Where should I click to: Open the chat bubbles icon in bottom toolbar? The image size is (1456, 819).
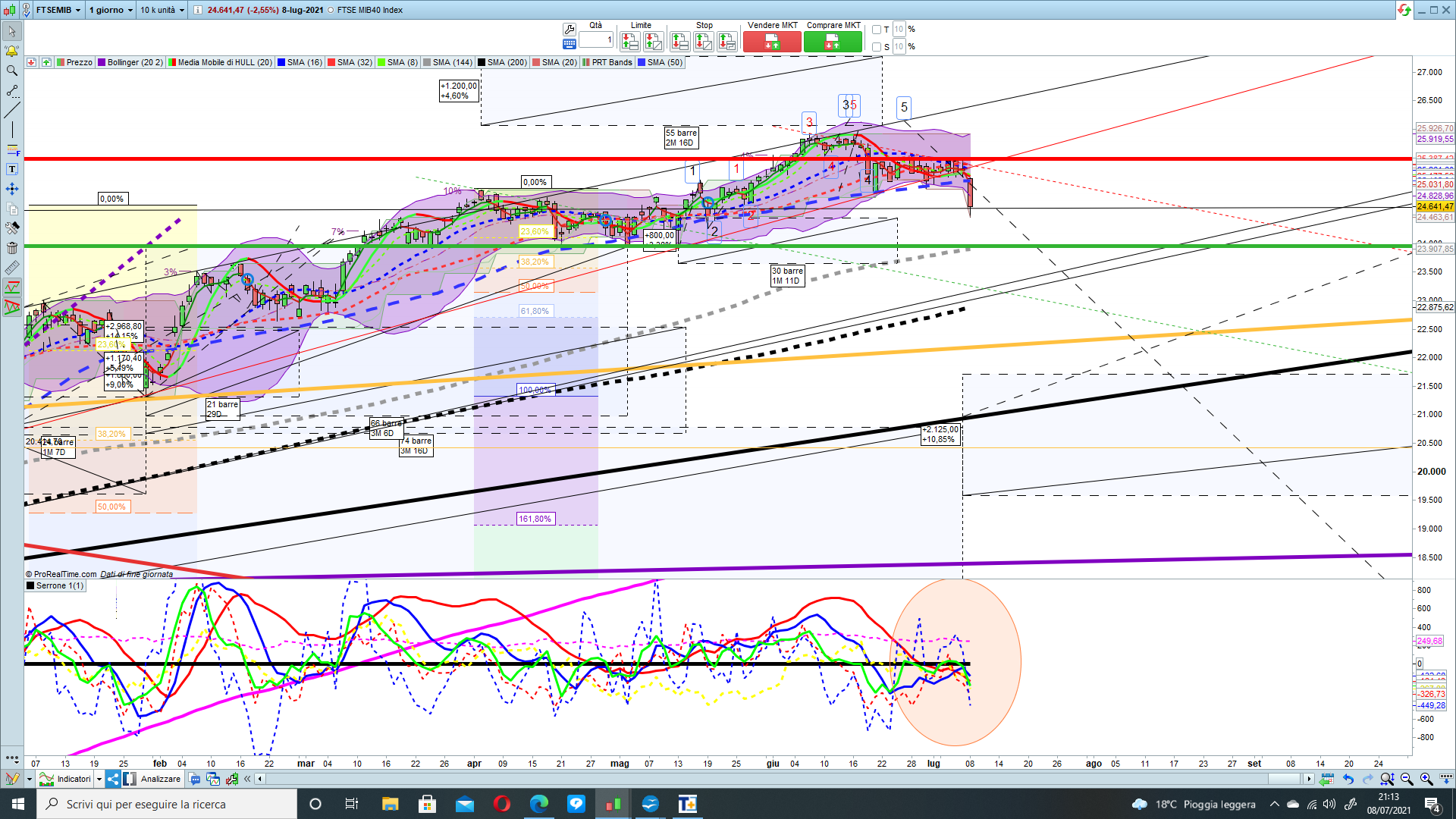tap(195, 779)
